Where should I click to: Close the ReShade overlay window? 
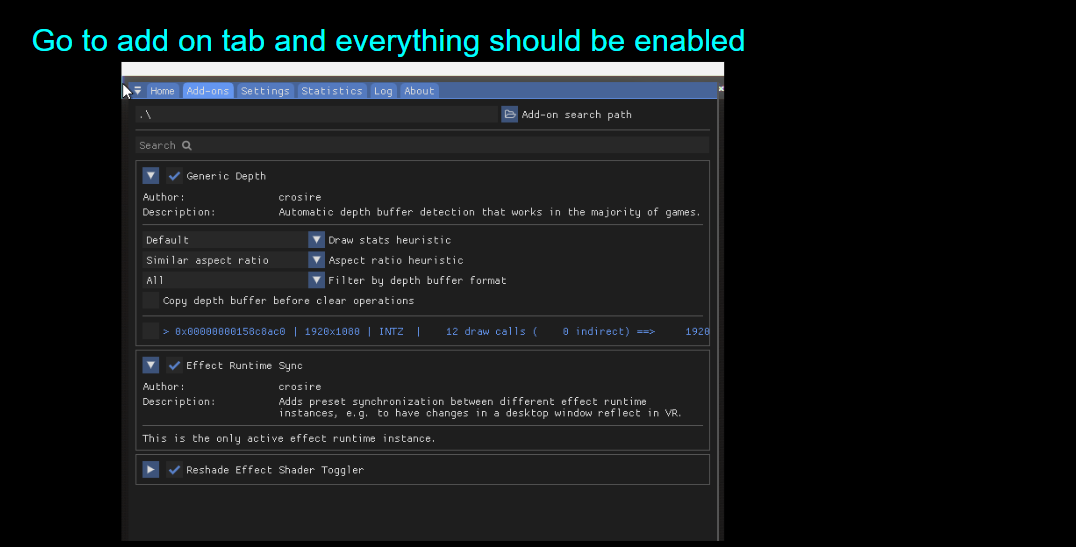[721, 89]
